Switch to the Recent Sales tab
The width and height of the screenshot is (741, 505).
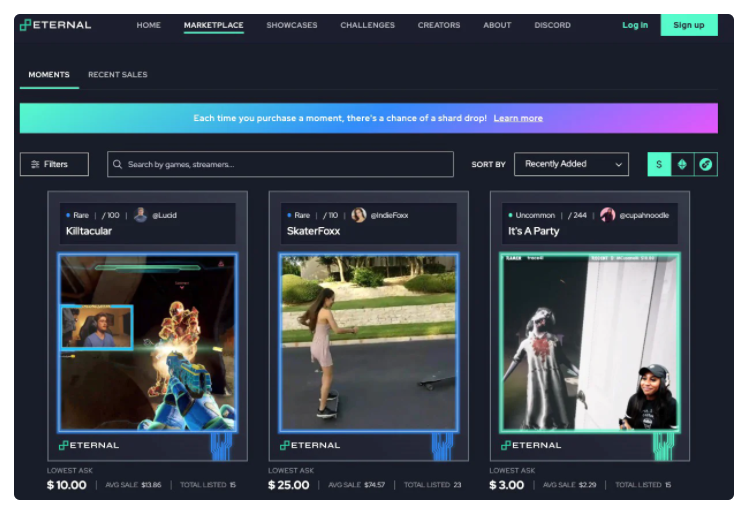coord(117,75)
